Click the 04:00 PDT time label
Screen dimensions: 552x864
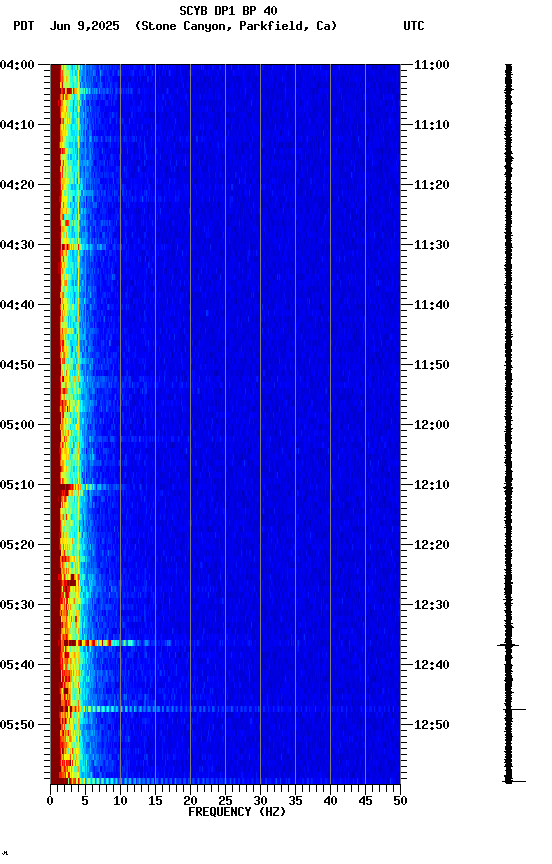(17, 65)
